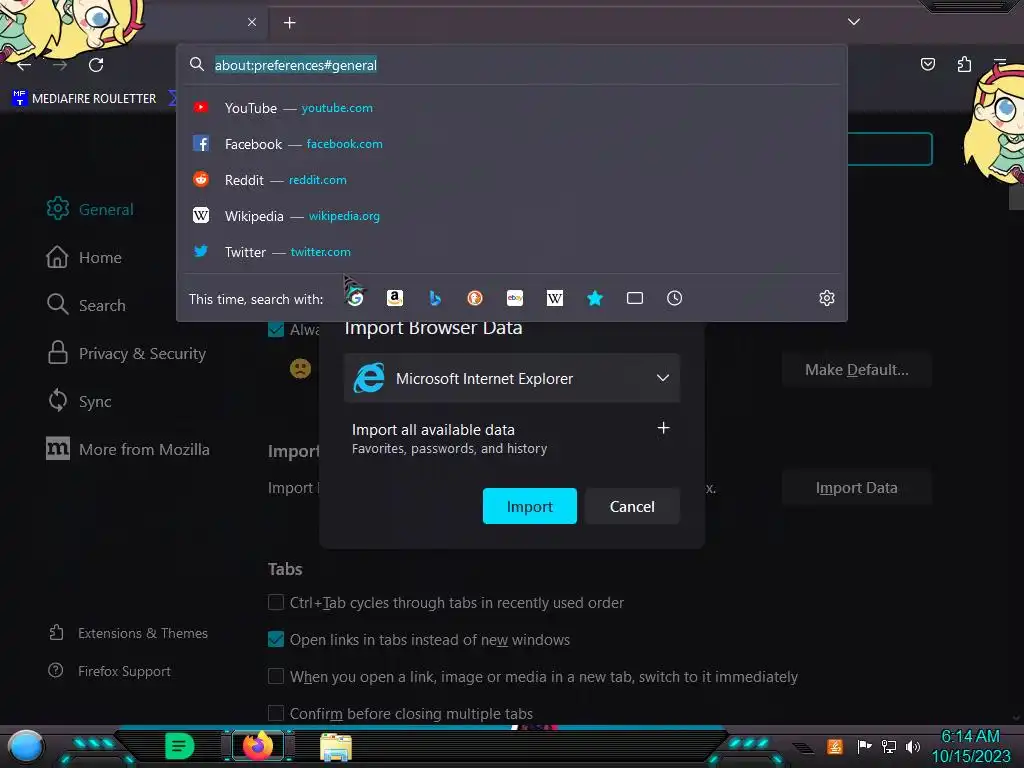1024x768 pixels.
Task: Select the Reddit suggestion
Action: click(513, 180)
